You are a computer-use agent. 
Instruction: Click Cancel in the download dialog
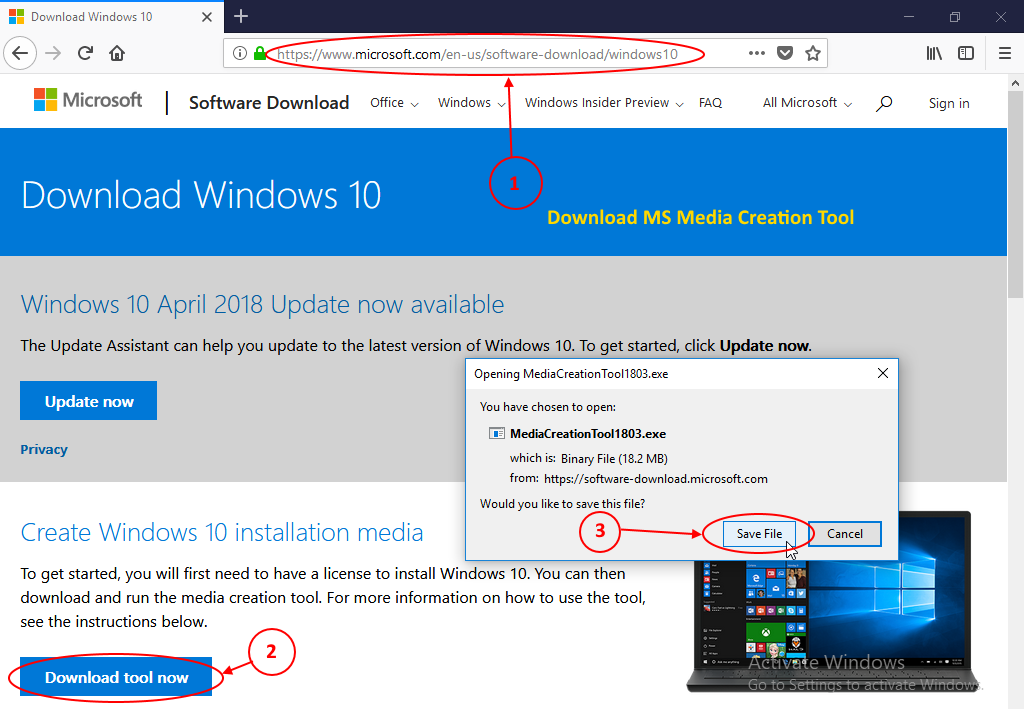tap(845, 533)
